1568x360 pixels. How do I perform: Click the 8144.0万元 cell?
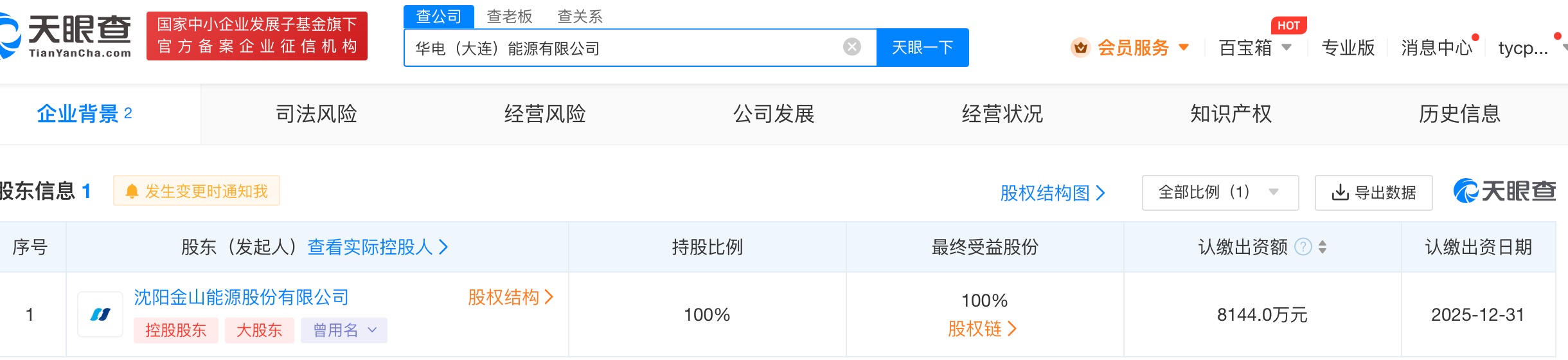tap(1262, 315)
